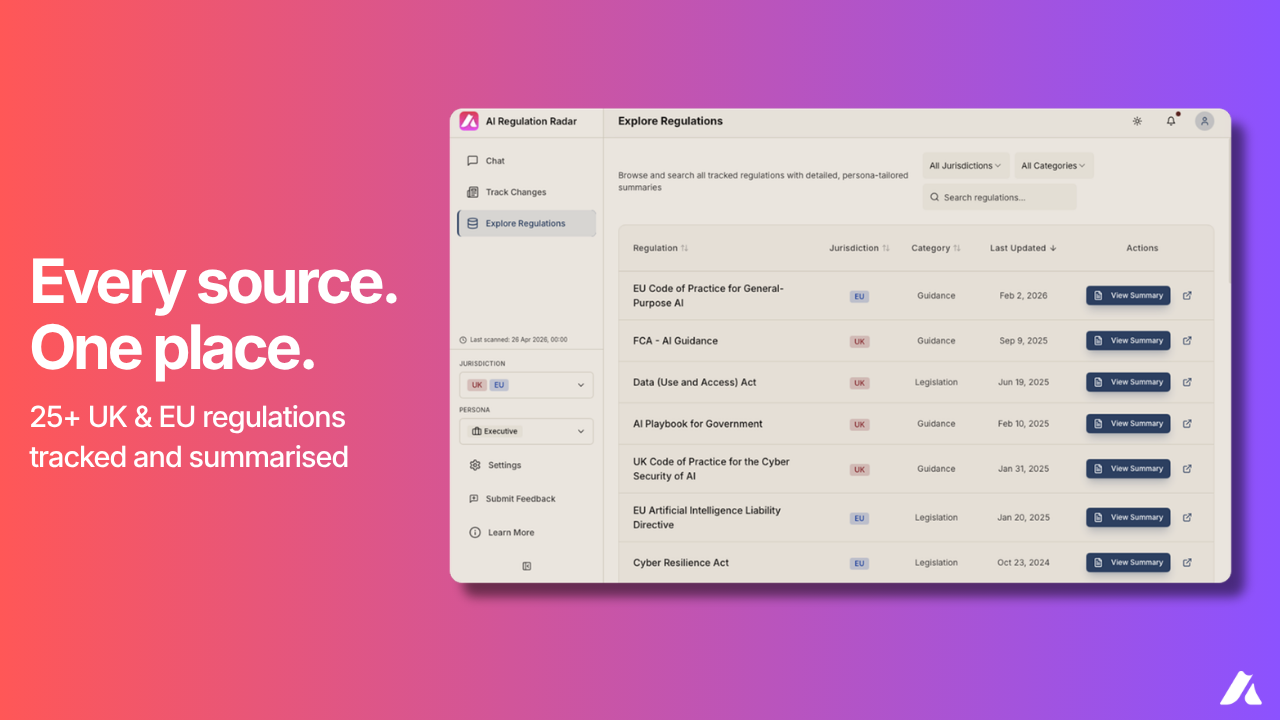Open the Executive persona dropdown

point(526,431)
